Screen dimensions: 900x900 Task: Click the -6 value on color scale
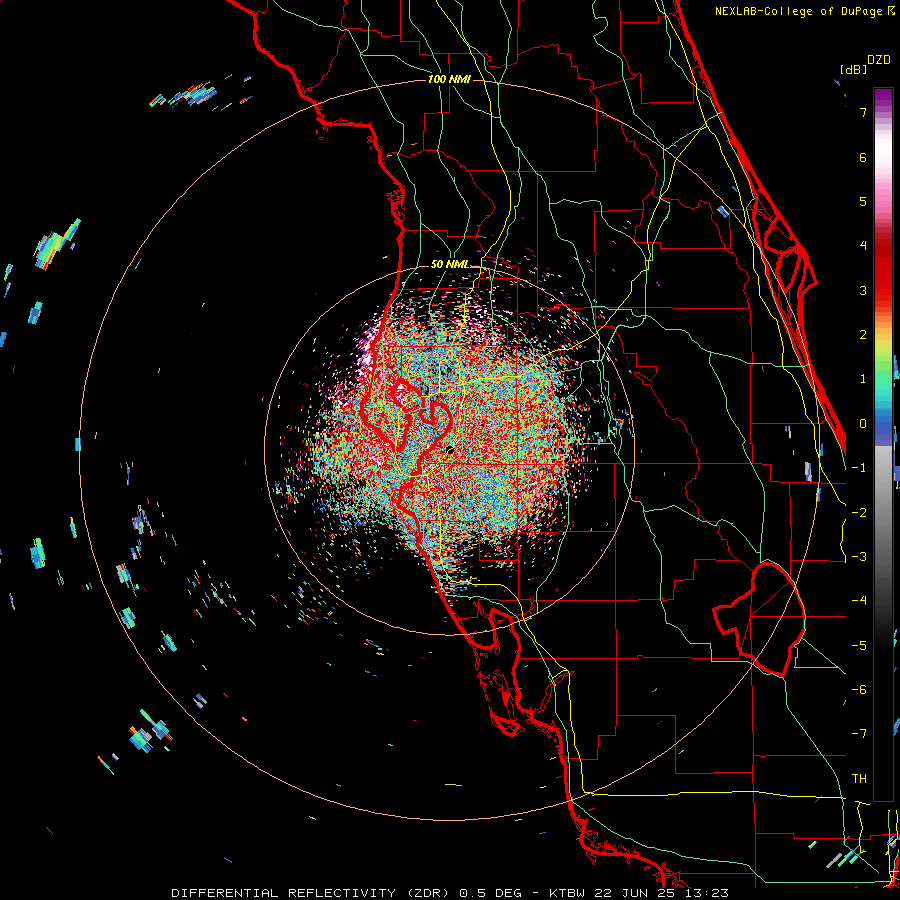coord(859,690)
